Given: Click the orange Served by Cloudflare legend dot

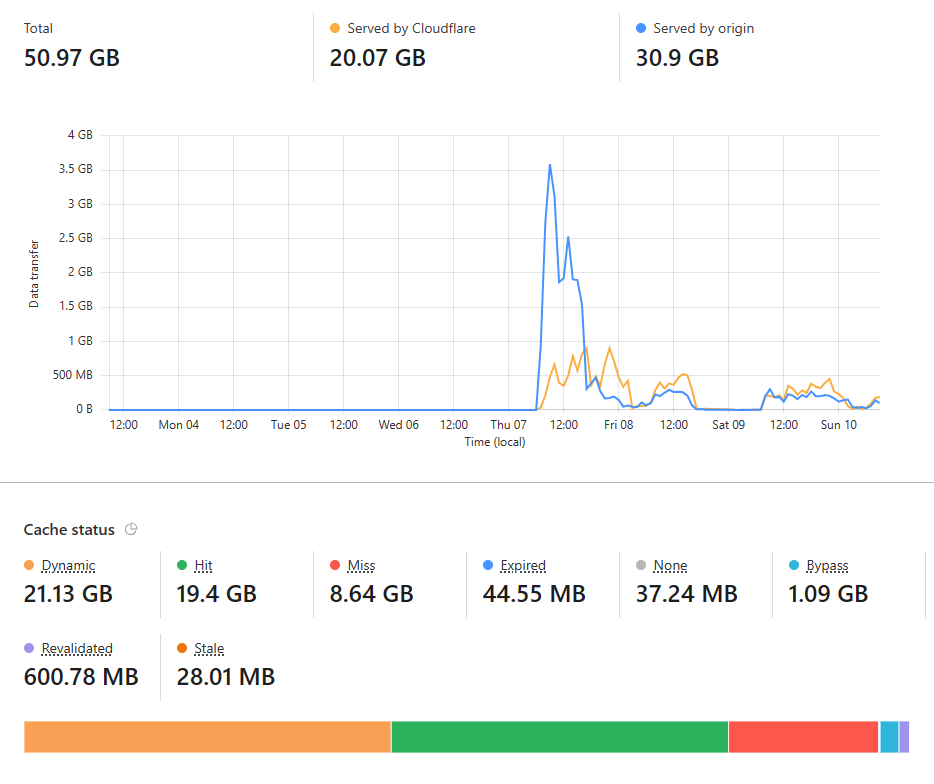Looking at the screenshot, I should click(x=335, y=28).
